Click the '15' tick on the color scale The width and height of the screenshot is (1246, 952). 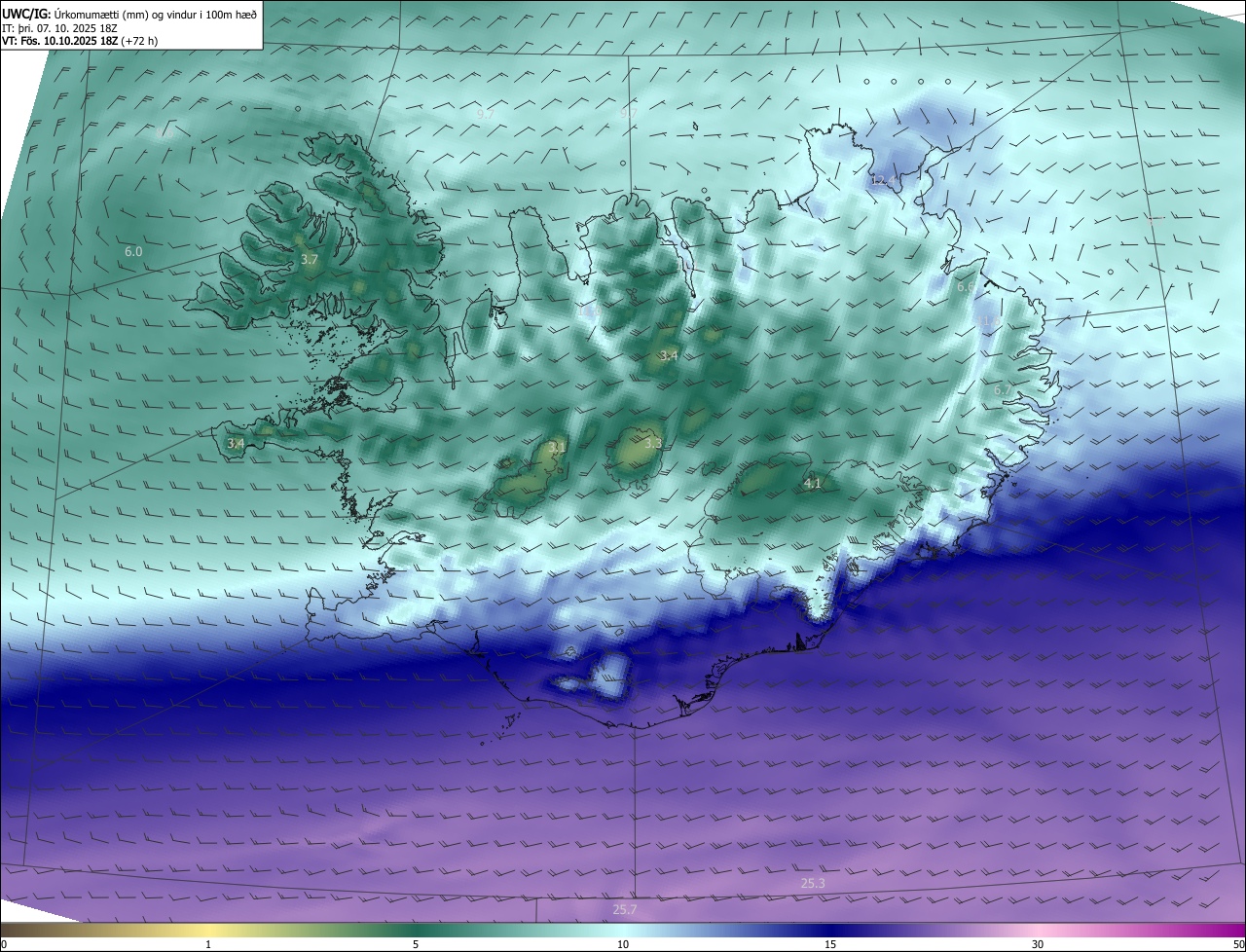830,944
